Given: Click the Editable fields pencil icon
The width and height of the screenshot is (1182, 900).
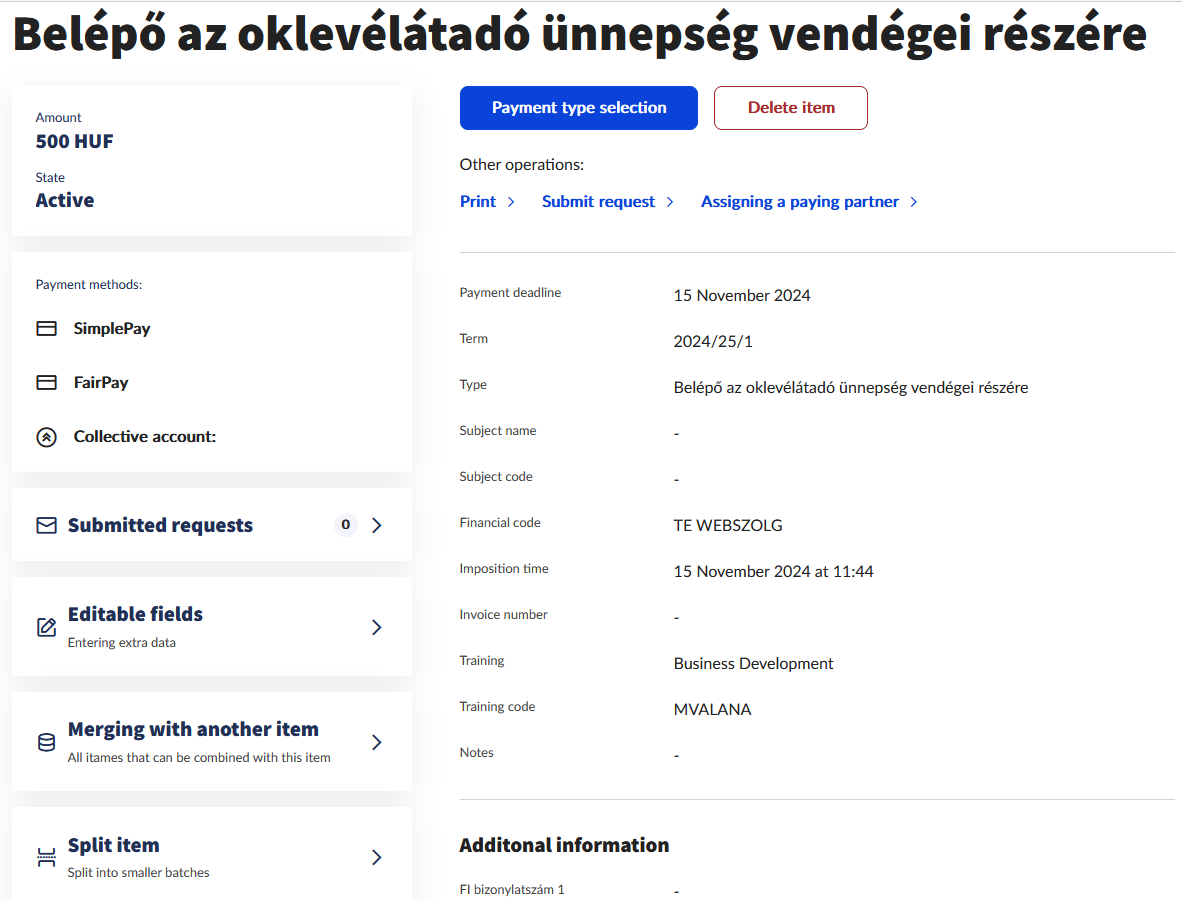Looking at the screenshot, I should 46,627.
